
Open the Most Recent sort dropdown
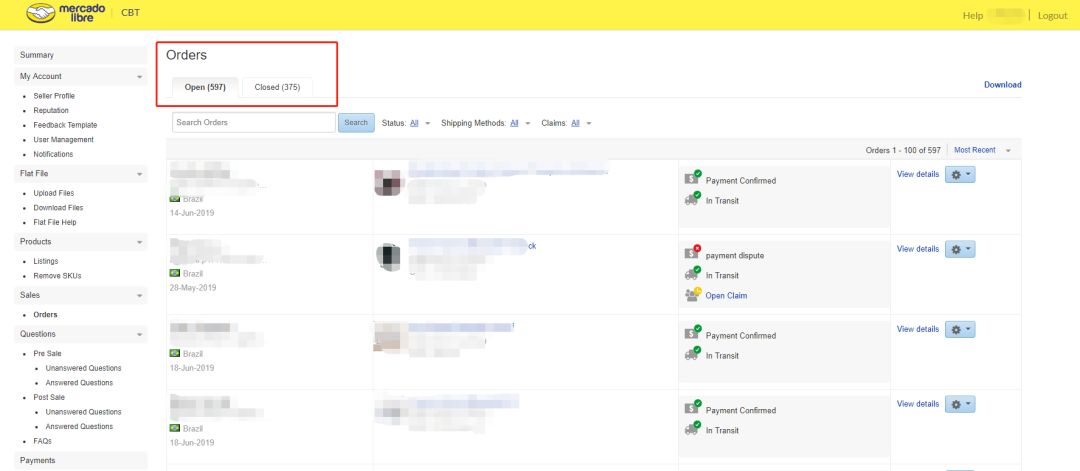coord(1008,150)
